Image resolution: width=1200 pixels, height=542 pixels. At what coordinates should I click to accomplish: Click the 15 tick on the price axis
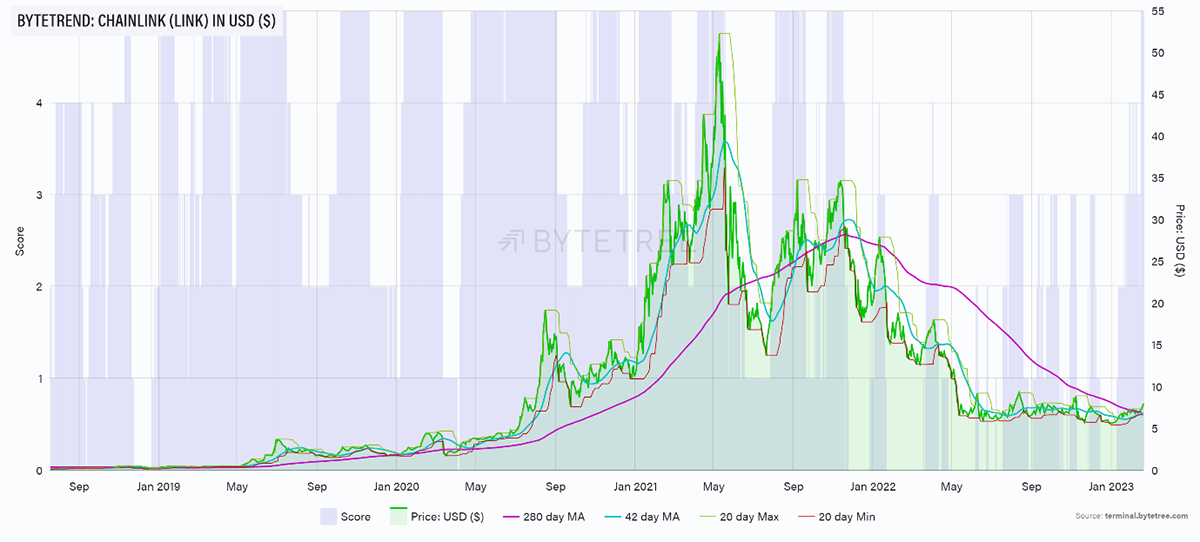[x=1158, y=345]
